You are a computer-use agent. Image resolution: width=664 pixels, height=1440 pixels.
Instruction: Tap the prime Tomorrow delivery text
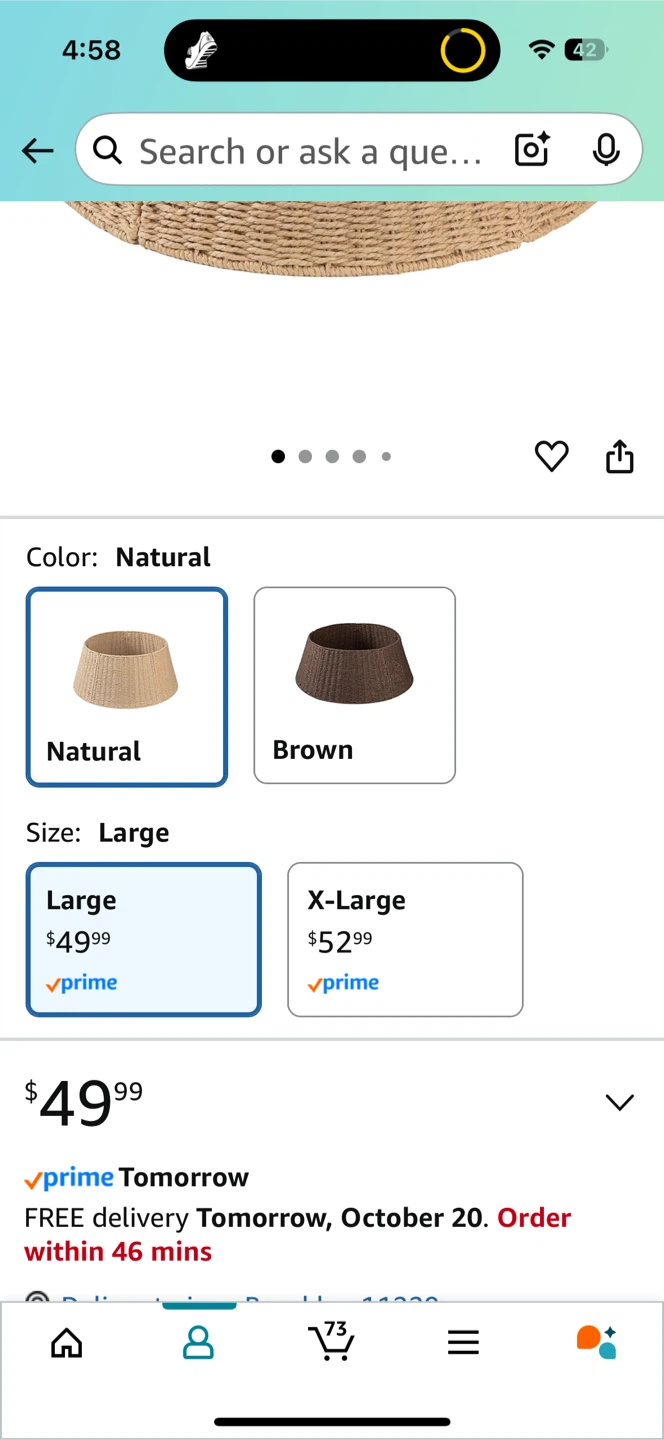pos(136,1178)
